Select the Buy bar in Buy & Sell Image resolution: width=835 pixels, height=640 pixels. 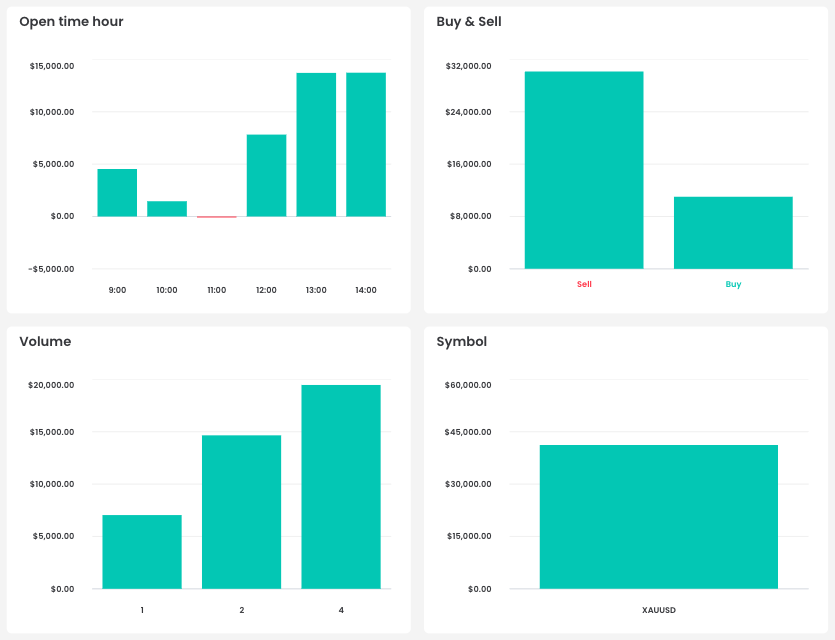[x=733, y=230]
